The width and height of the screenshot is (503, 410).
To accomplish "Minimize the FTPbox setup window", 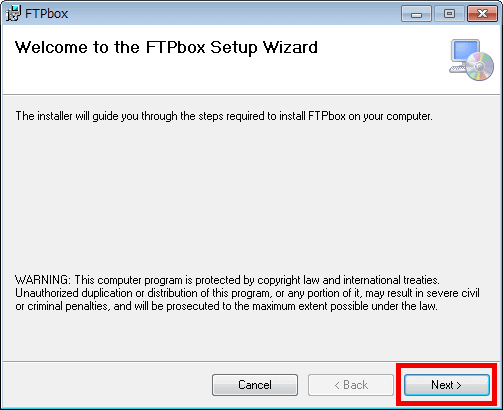I will pyautogui.click(x=416, y=14).
